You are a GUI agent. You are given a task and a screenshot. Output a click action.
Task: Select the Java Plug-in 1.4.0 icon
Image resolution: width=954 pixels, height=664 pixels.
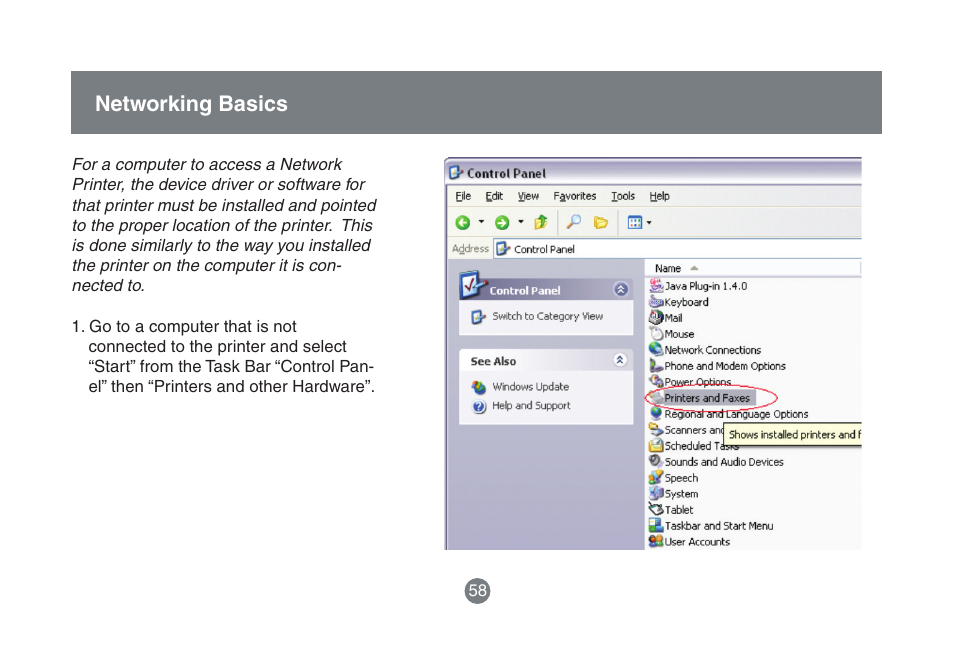(x=656, y=285)
